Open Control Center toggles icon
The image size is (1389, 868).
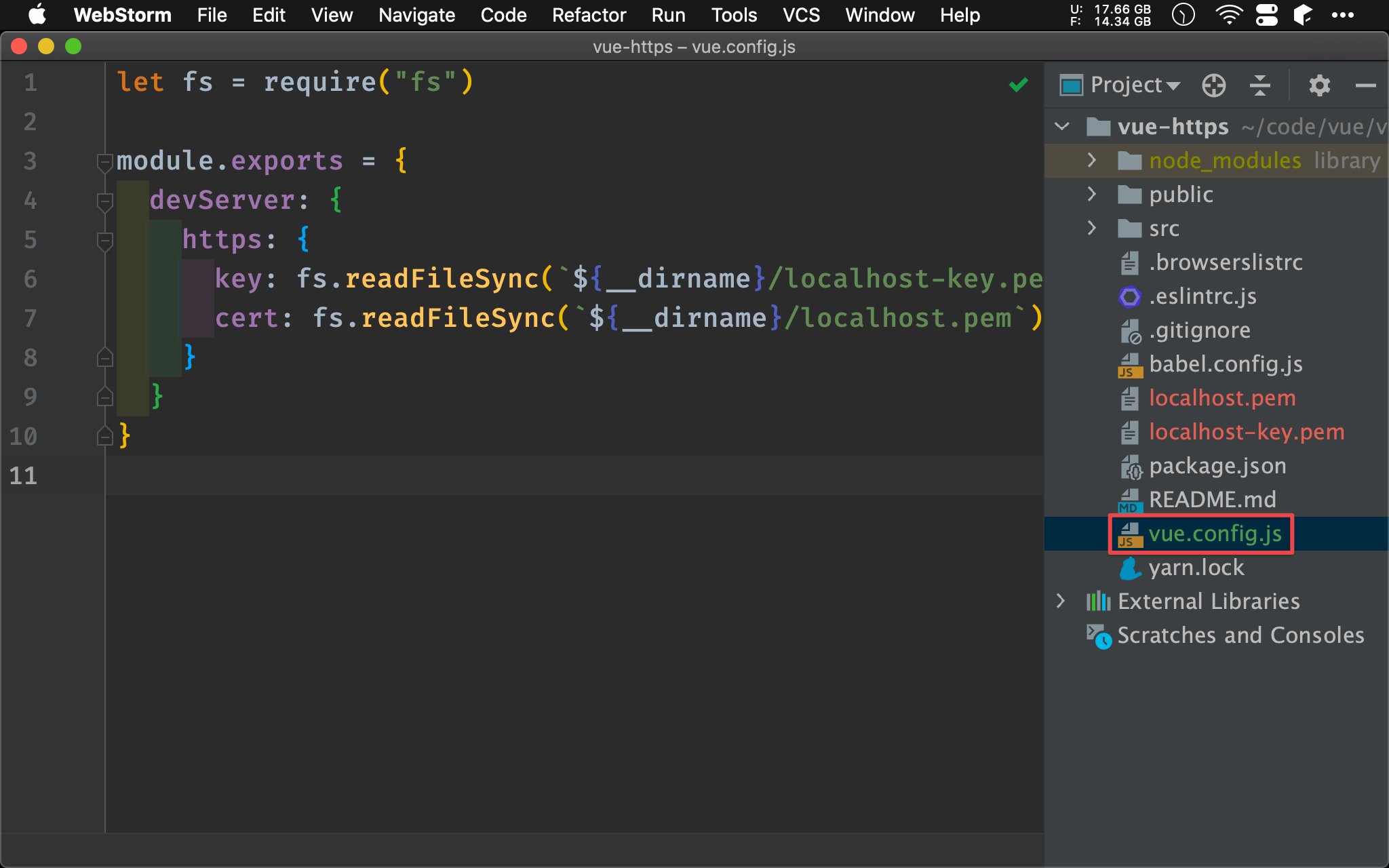point(1266,15)
